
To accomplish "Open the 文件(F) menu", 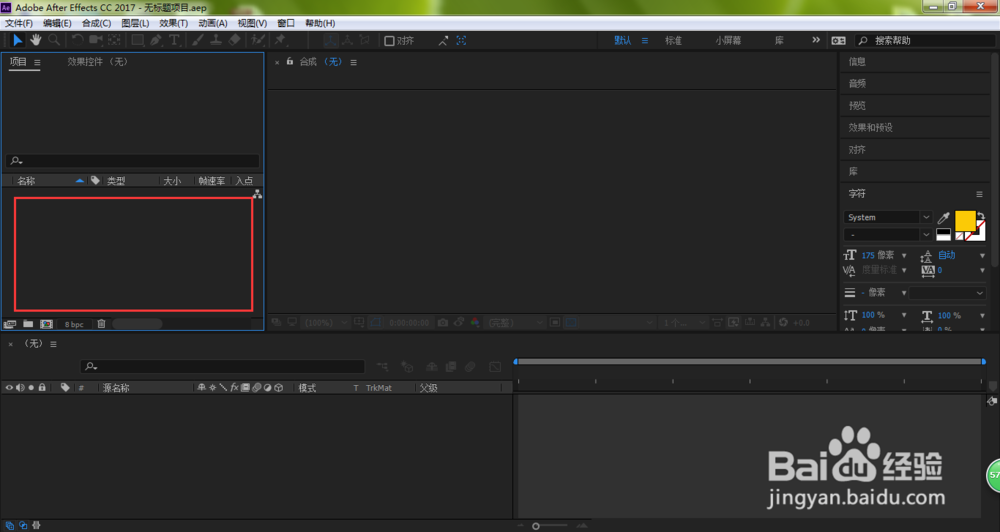I will pos(19,23).
